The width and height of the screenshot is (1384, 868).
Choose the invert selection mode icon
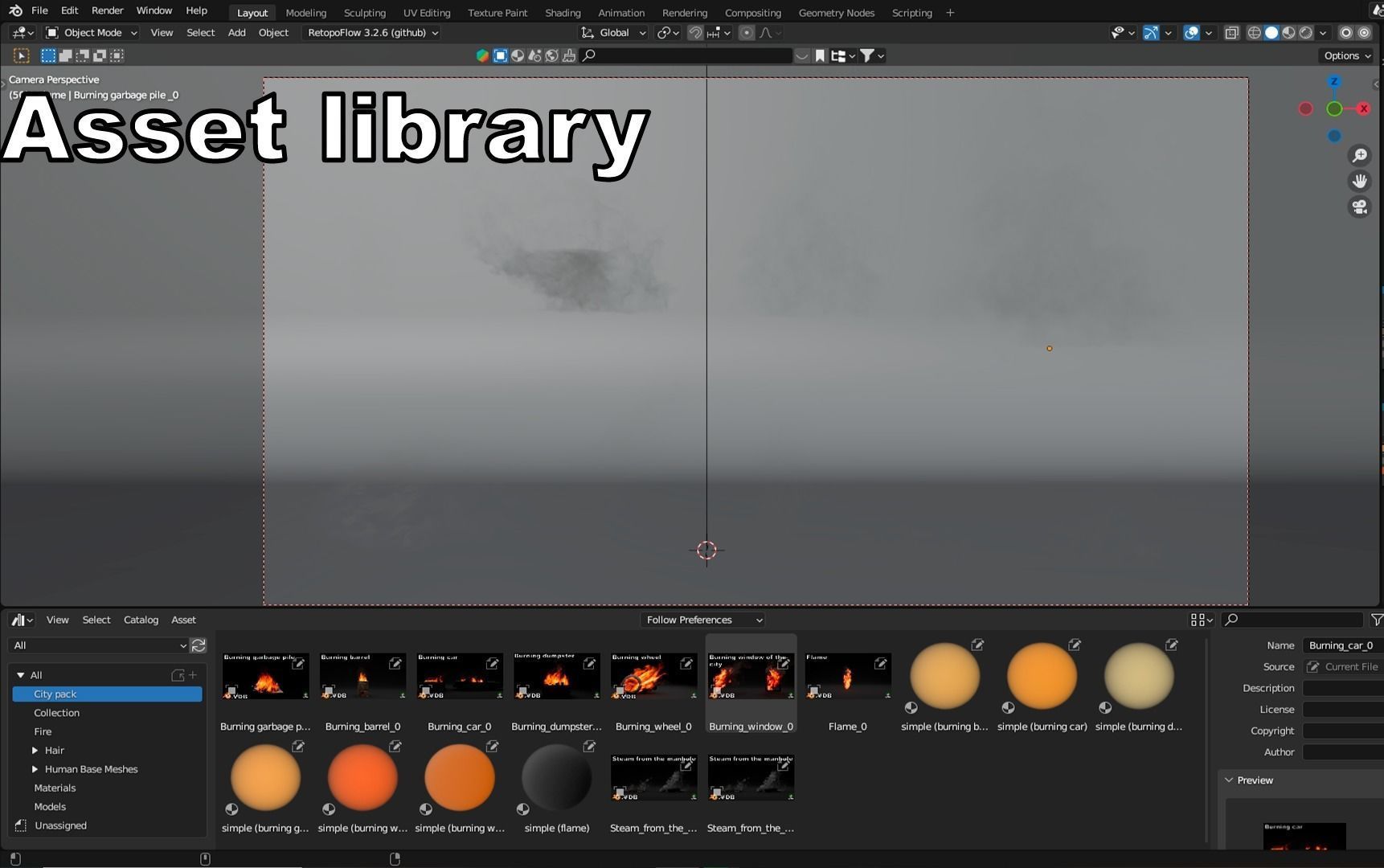[x=100, y=55]
